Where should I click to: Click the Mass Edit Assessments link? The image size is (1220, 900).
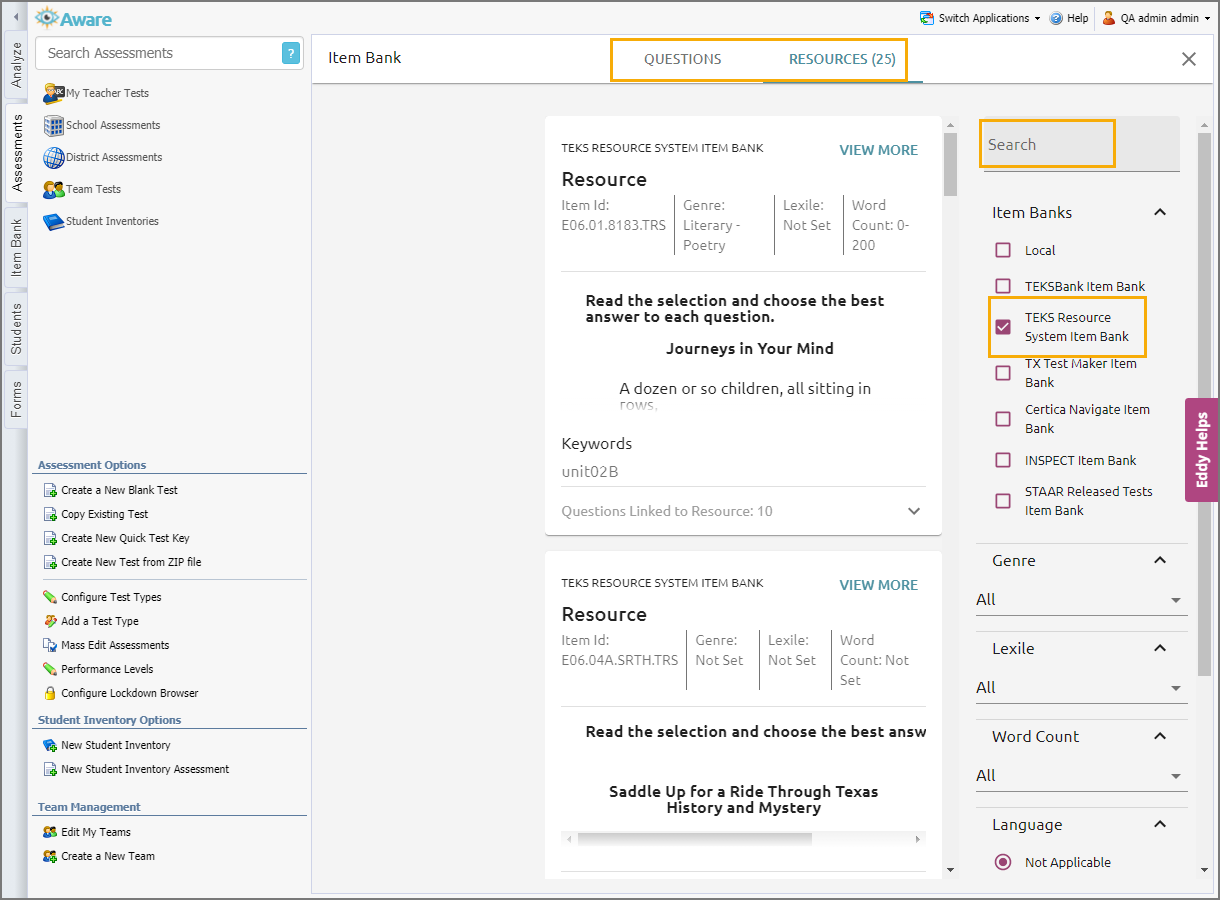tap(115, 645)
